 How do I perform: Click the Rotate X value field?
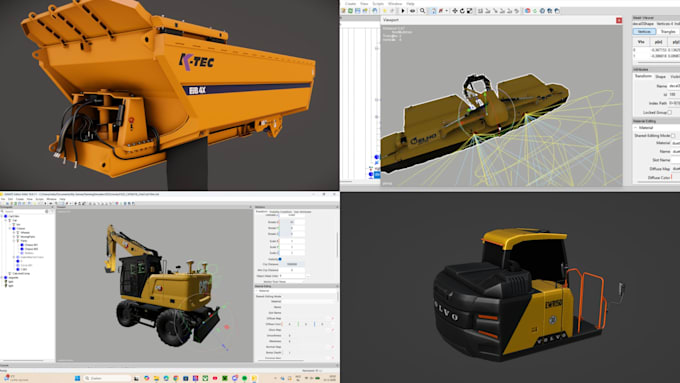(292, 222)
